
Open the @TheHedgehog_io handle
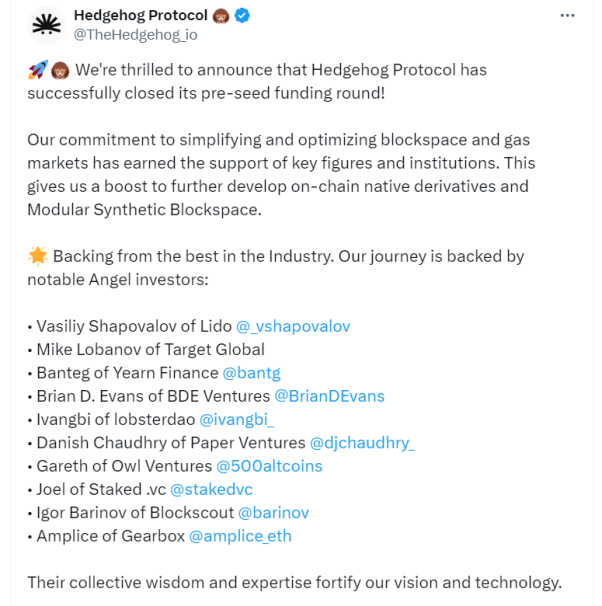pos(136,35)
